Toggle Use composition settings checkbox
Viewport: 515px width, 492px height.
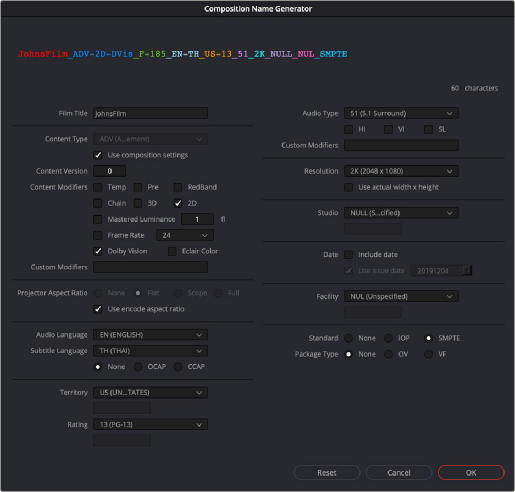[x=98, y=155]
